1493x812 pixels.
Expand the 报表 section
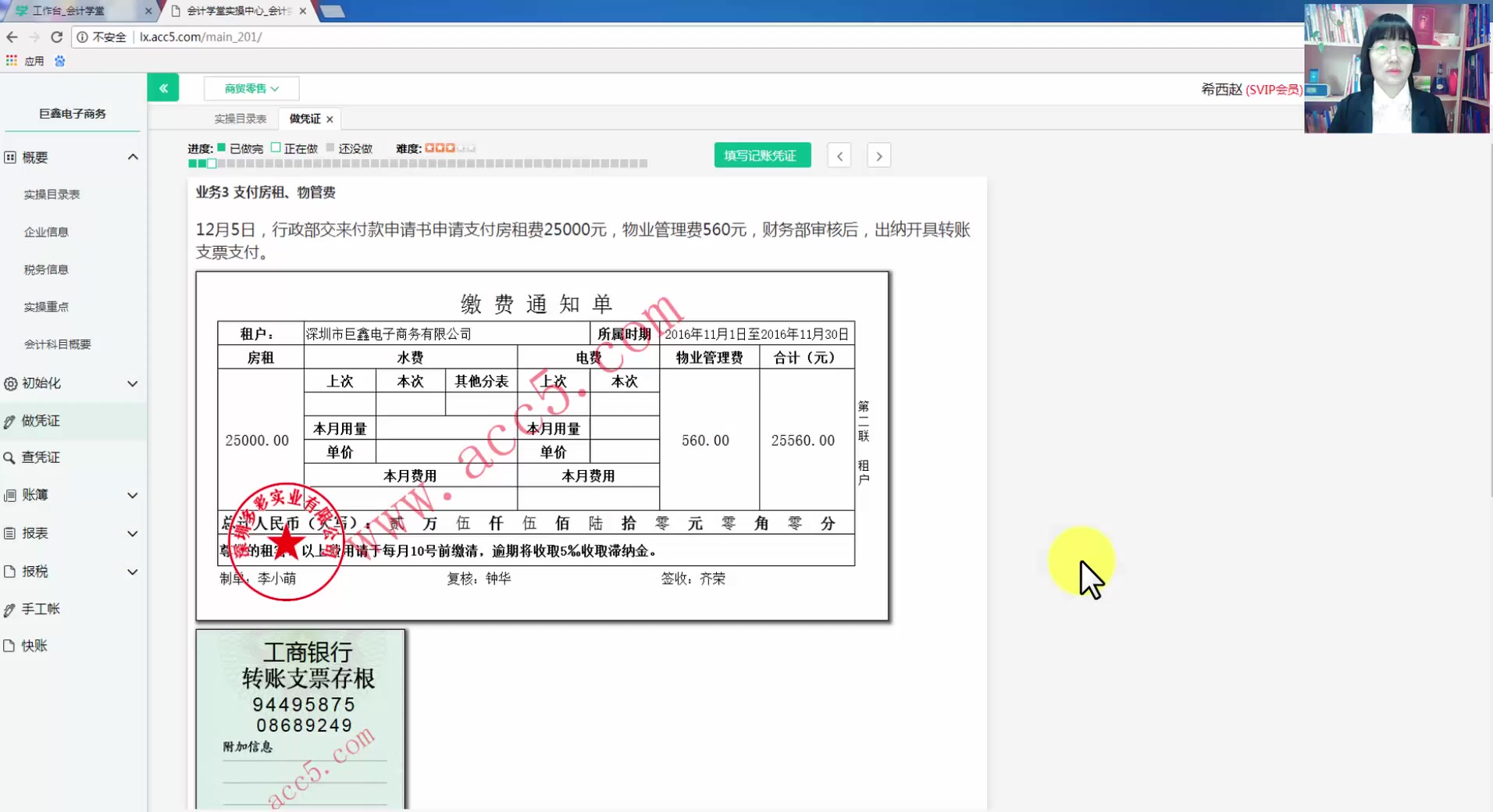(133, 533)
